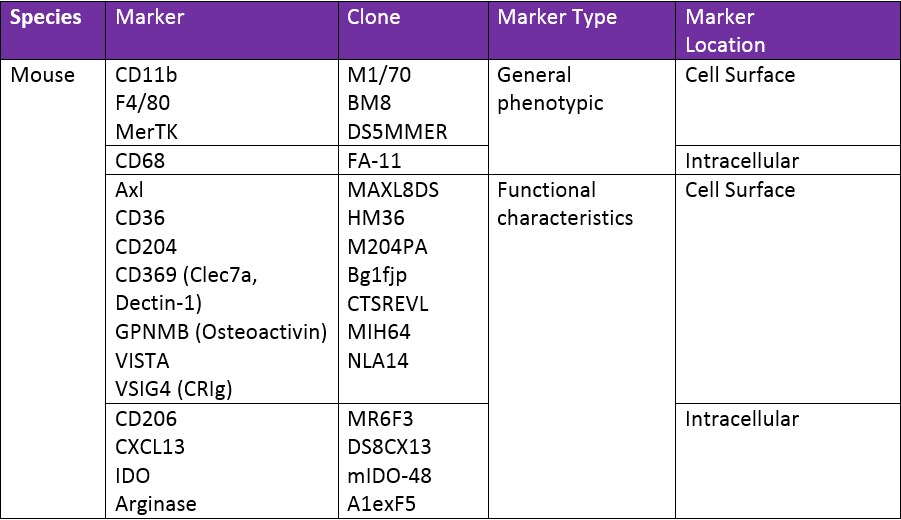Select the FA-11 clone cell
This screenshot has height=520, width=901.
click(x=374, y=161)
